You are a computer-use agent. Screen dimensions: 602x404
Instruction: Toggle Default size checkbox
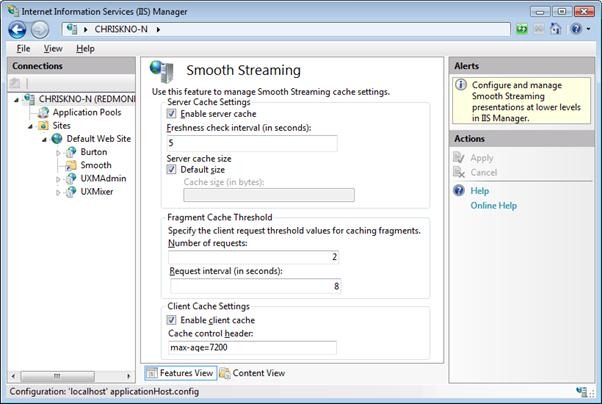(x=171, y=169)
